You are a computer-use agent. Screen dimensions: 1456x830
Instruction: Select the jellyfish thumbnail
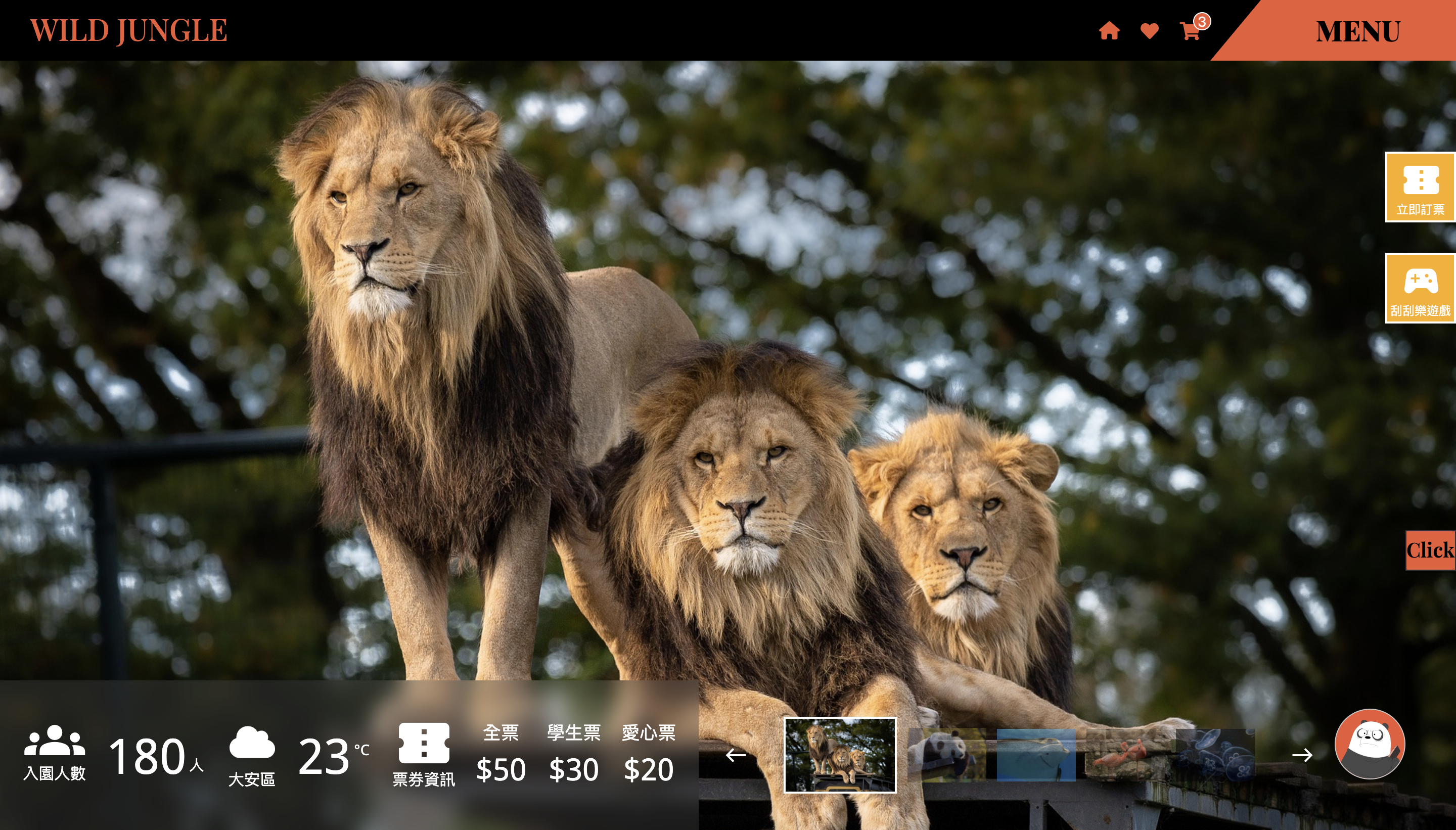click(1215, 755)
